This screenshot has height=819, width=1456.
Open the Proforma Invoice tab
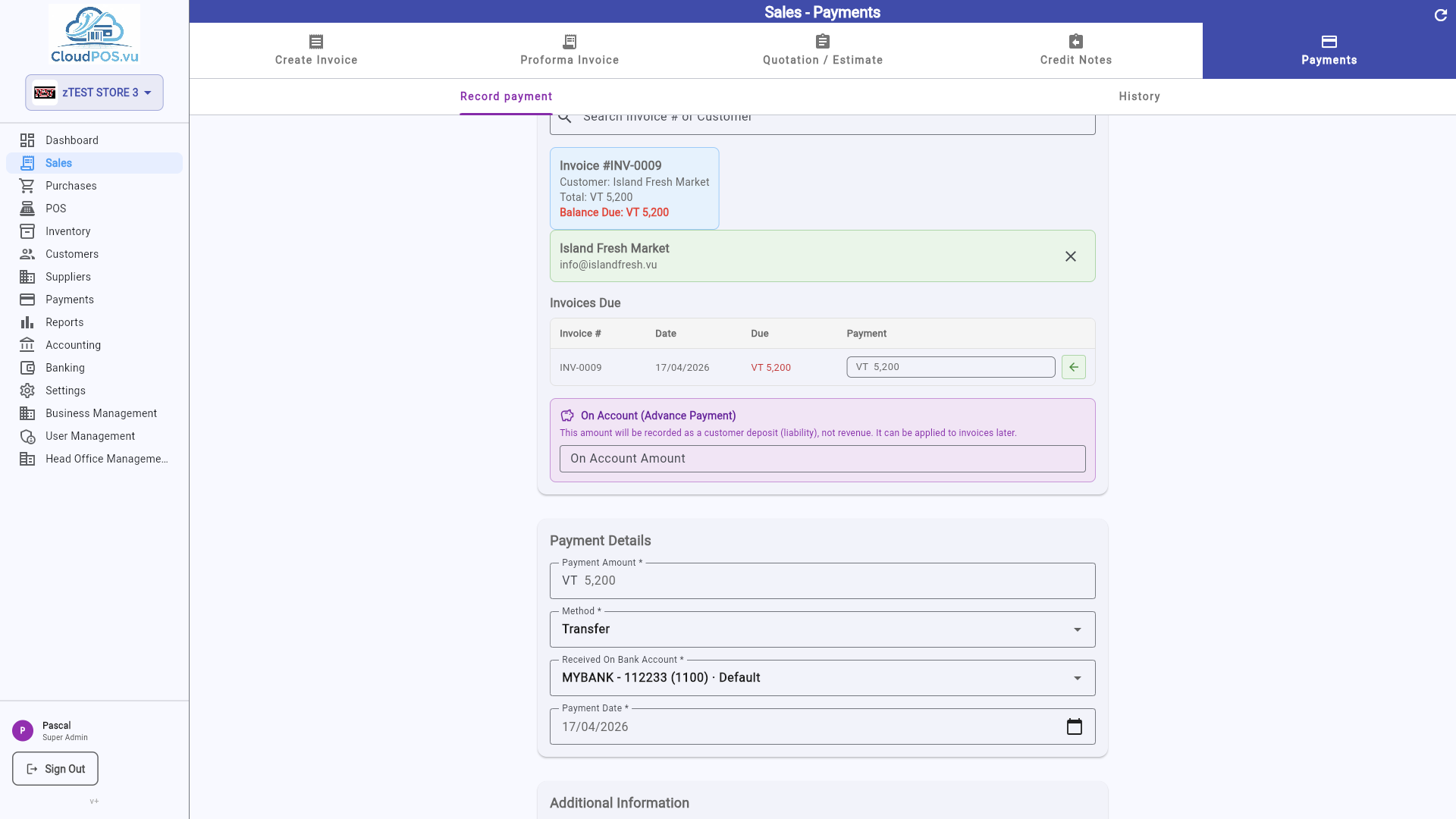click(570, 51)
